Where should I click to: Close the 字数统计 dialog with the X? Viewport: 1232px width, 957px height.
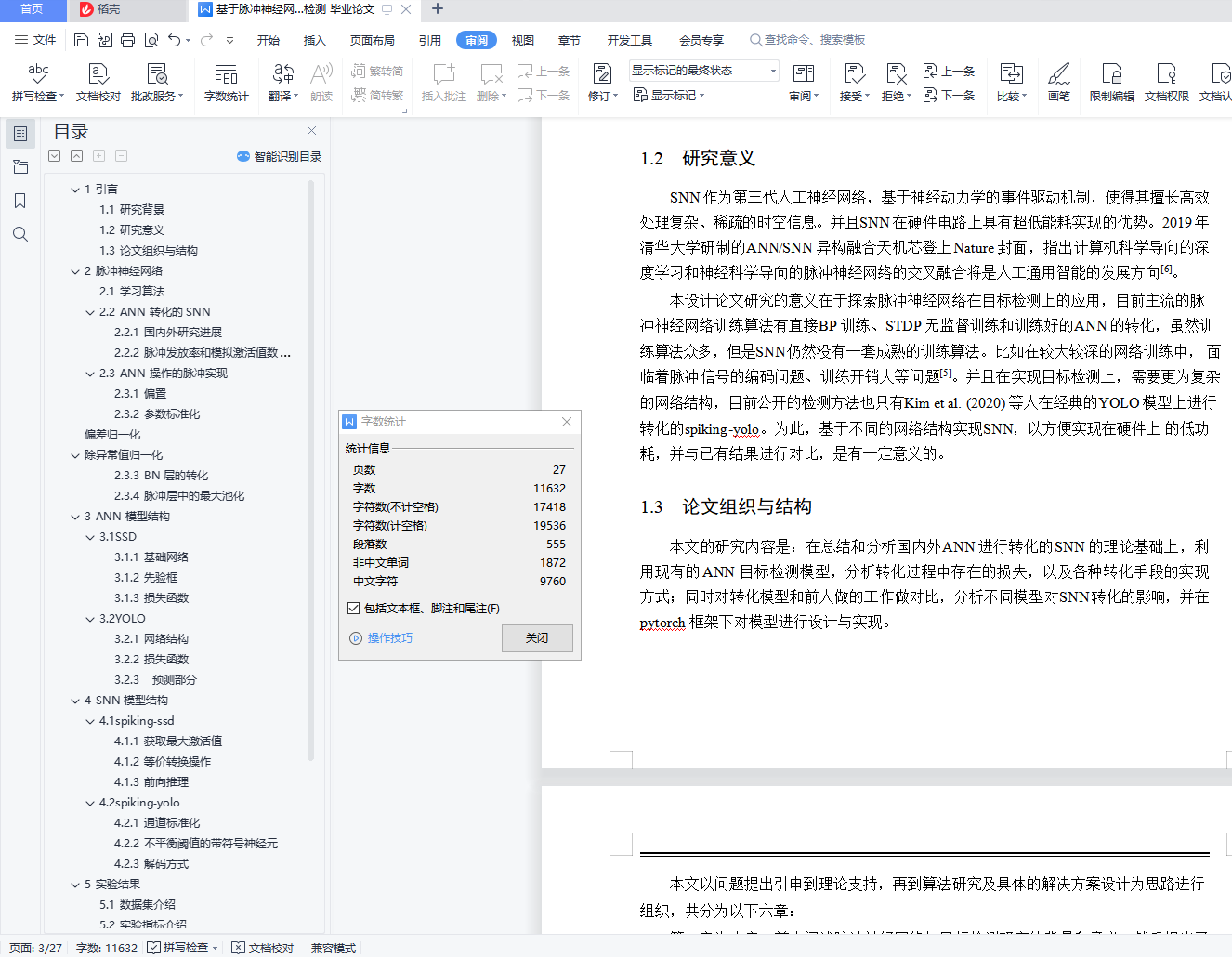click(567, 422)
